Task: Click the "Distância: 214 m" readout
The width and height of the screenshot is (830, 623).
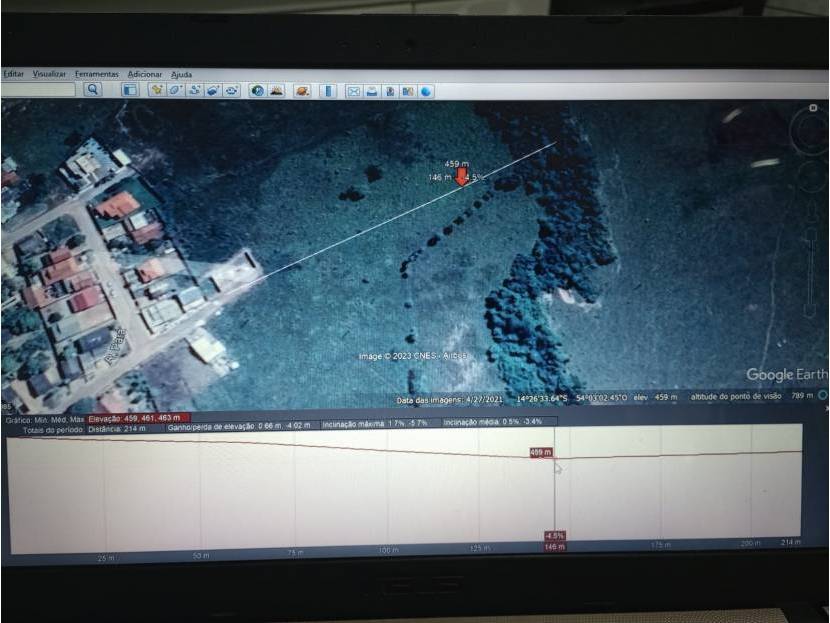Action: [117, 428]
